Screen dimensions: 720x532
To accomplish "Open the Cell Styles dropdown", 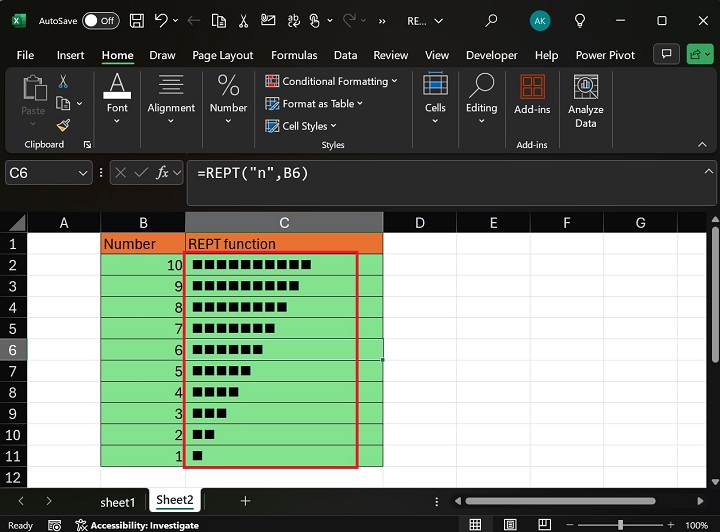I will click(x=302, y=126).
